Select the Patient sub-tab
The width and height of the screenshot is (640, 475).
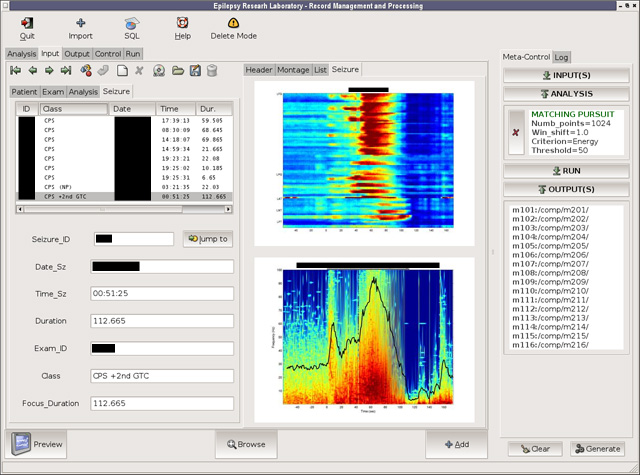[x=24, y=92]
